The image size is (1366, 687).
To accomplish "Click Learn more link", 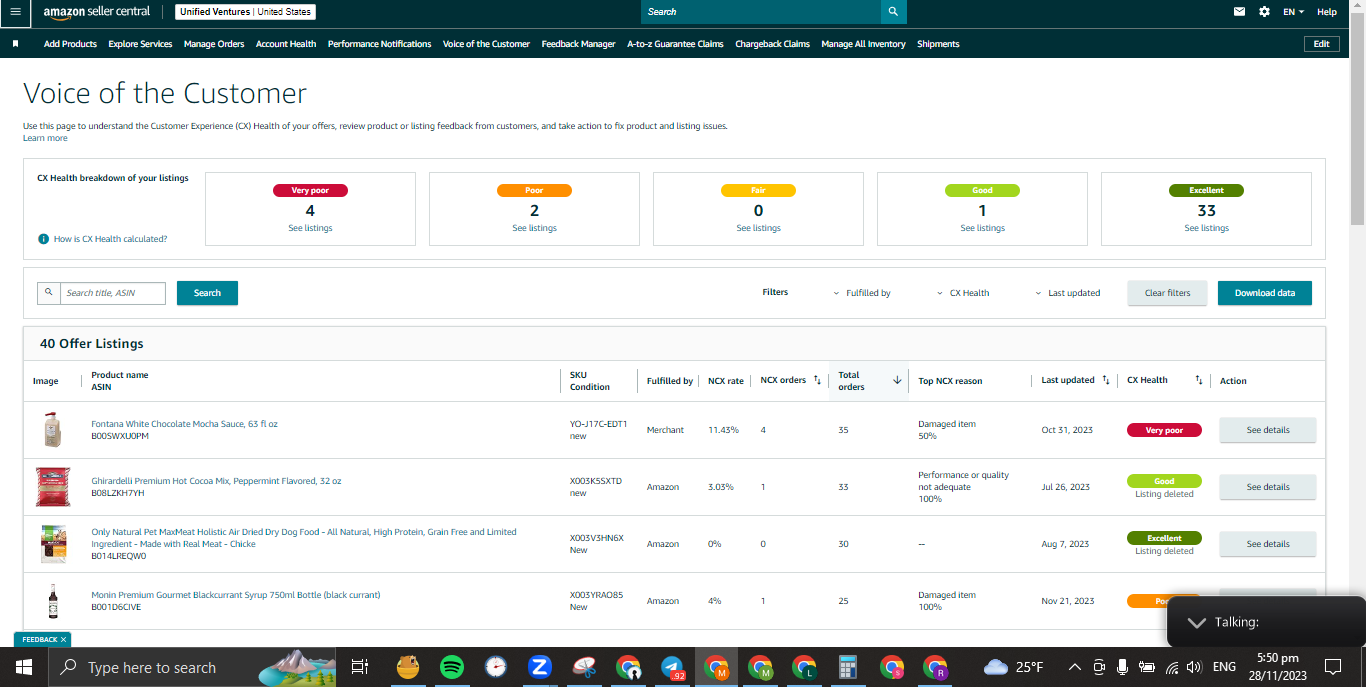I will point(45,138).
